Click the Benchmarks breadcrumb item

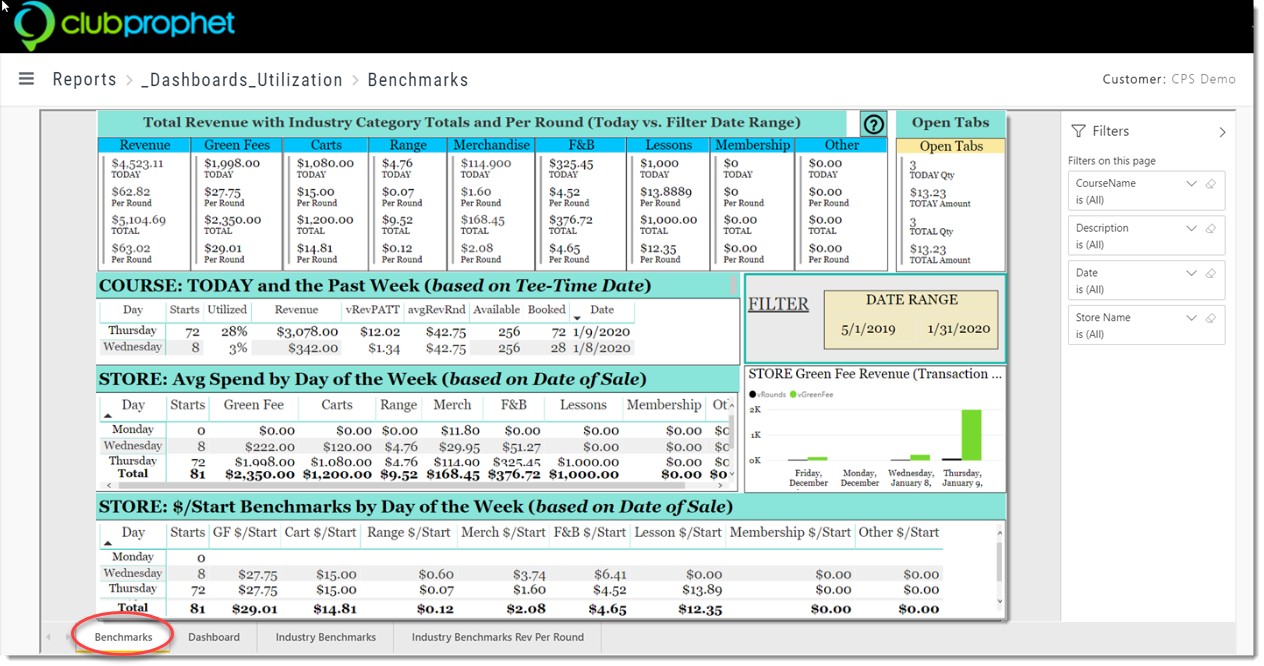[x=418, y=80]
